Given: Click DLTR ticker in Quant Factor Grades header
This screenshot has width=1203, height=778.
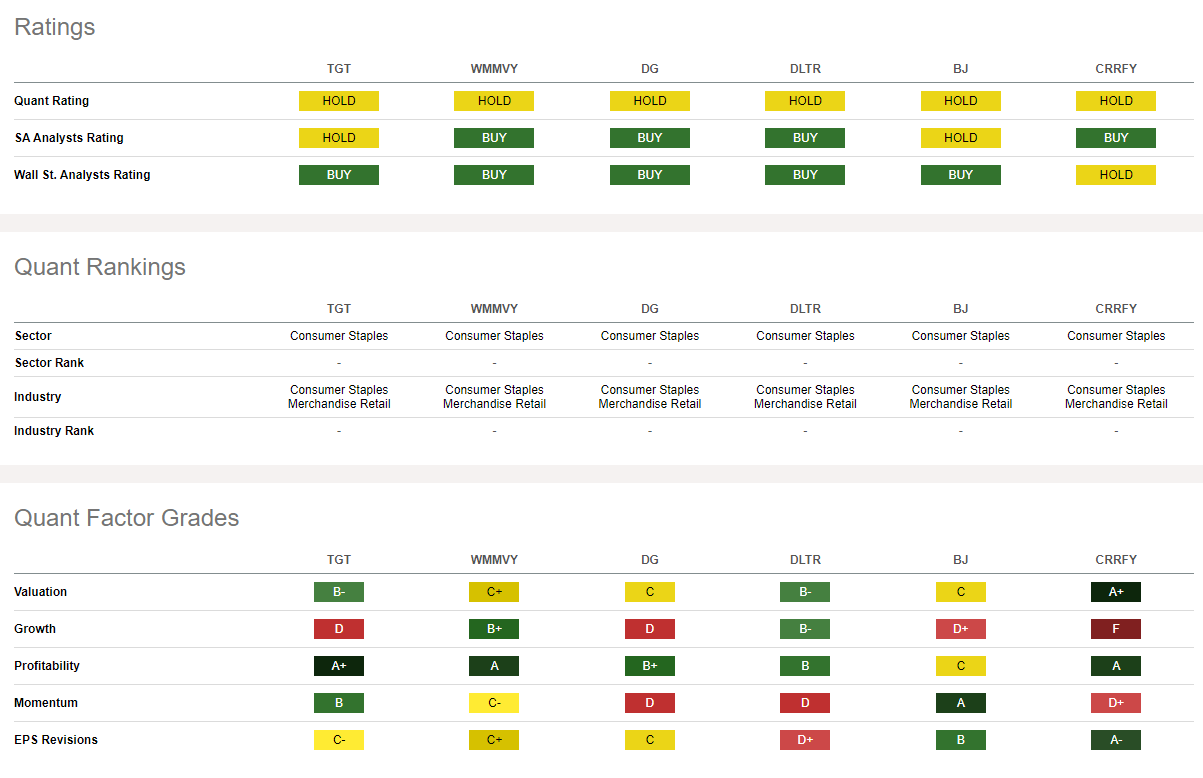Looking at the screenshot, I should click(805, 560).
